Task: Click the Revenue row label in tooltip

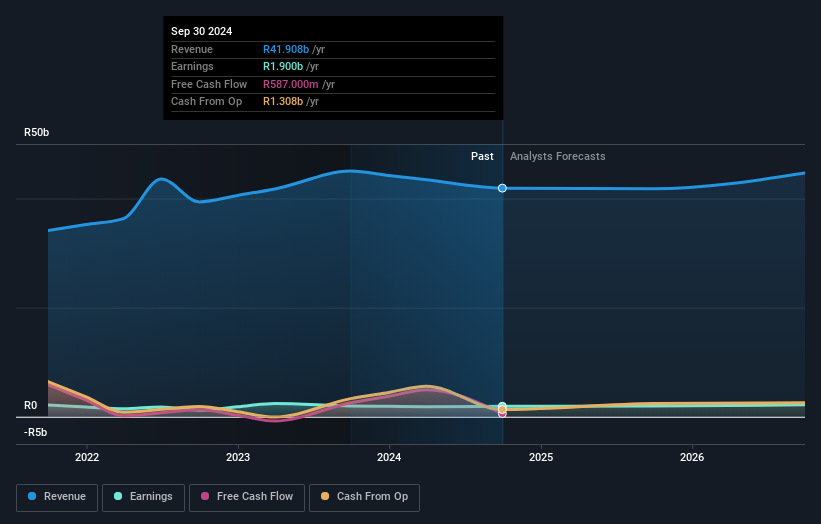Action: pyautogui.click(x=192, y=49)
